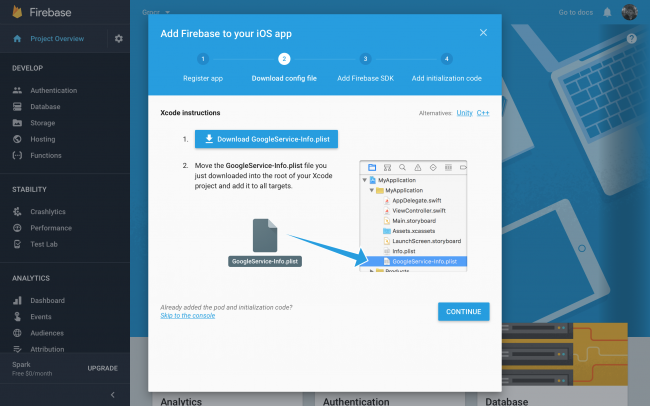Open Performance in sidebar
This screenshot has width=650, height=406.
pos(51,228)
